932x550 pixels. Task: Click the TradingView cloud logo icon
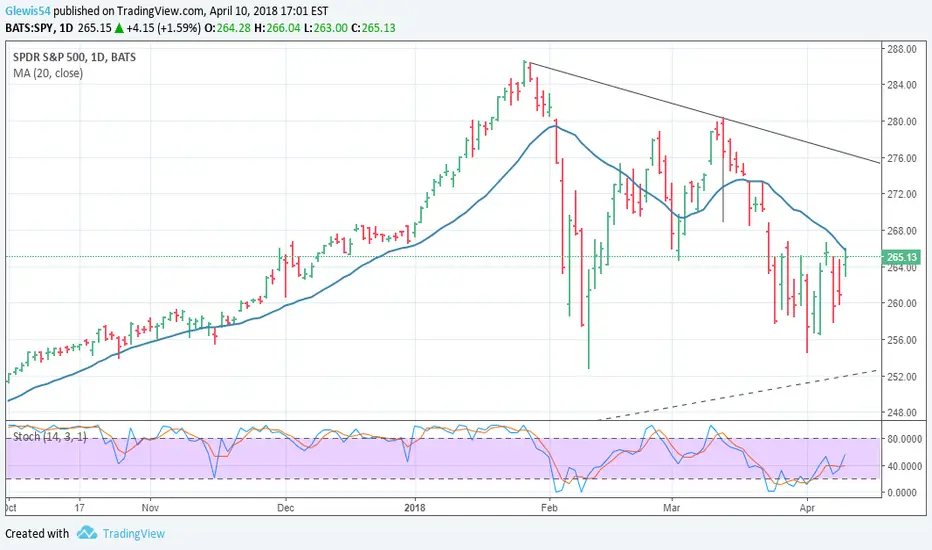tap(87, 533)
